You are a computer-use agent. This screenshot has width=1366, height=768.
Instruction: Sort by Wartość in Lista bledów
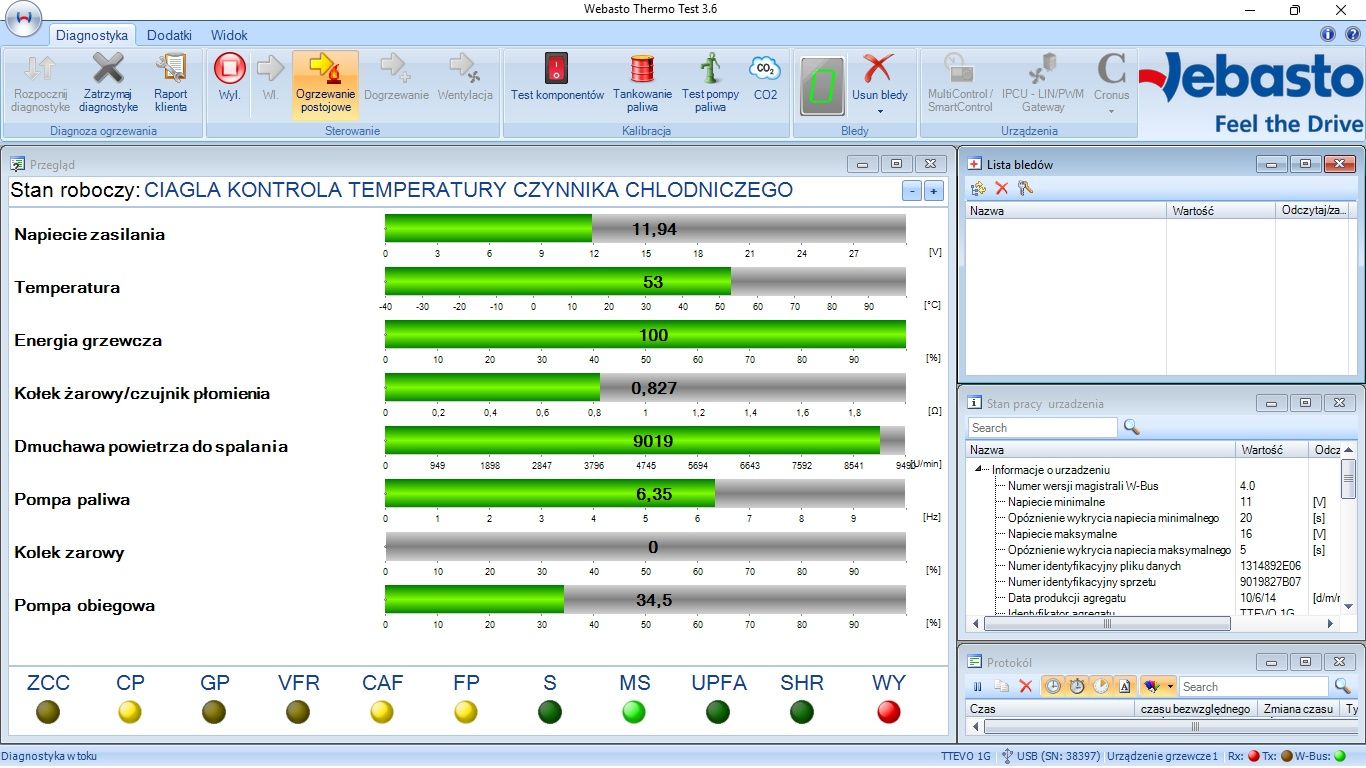pyautogui.click(x=1222, y=211)
